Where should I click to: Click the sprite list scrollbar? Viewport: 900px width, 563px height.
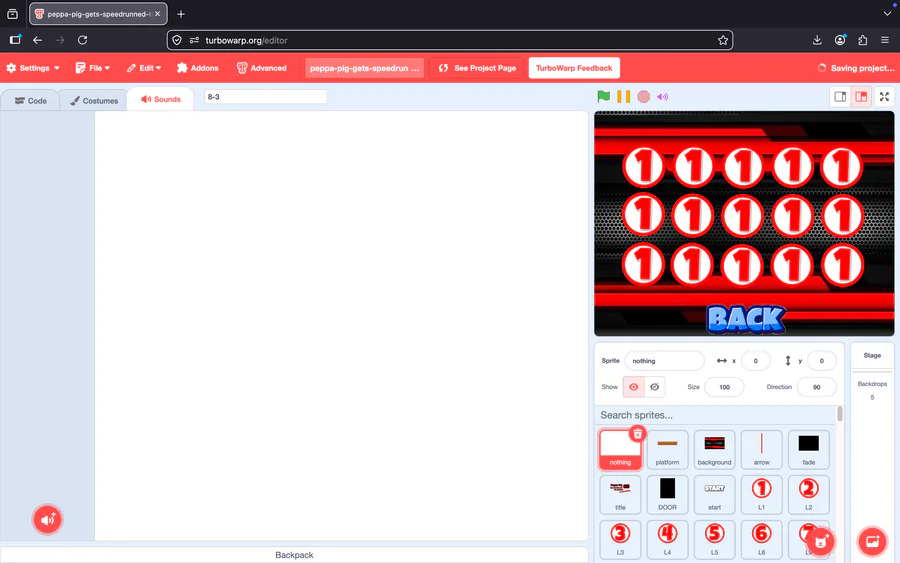point(840,414)
